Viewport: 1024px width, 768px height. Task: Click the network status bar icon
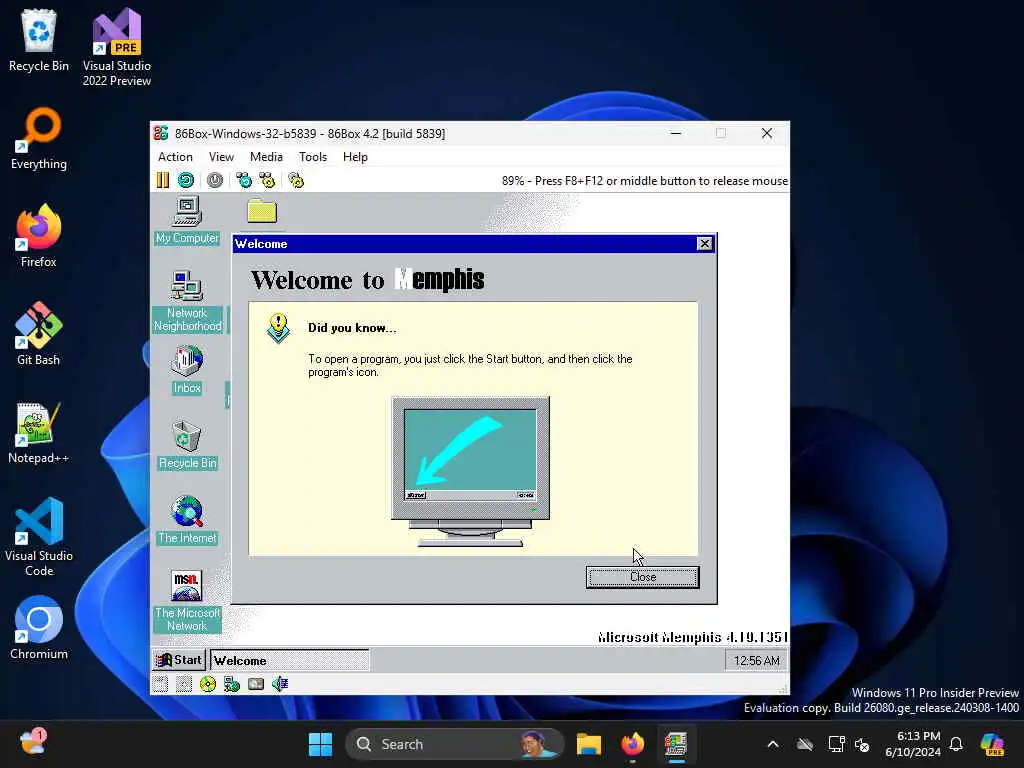(x=232, y=684)
